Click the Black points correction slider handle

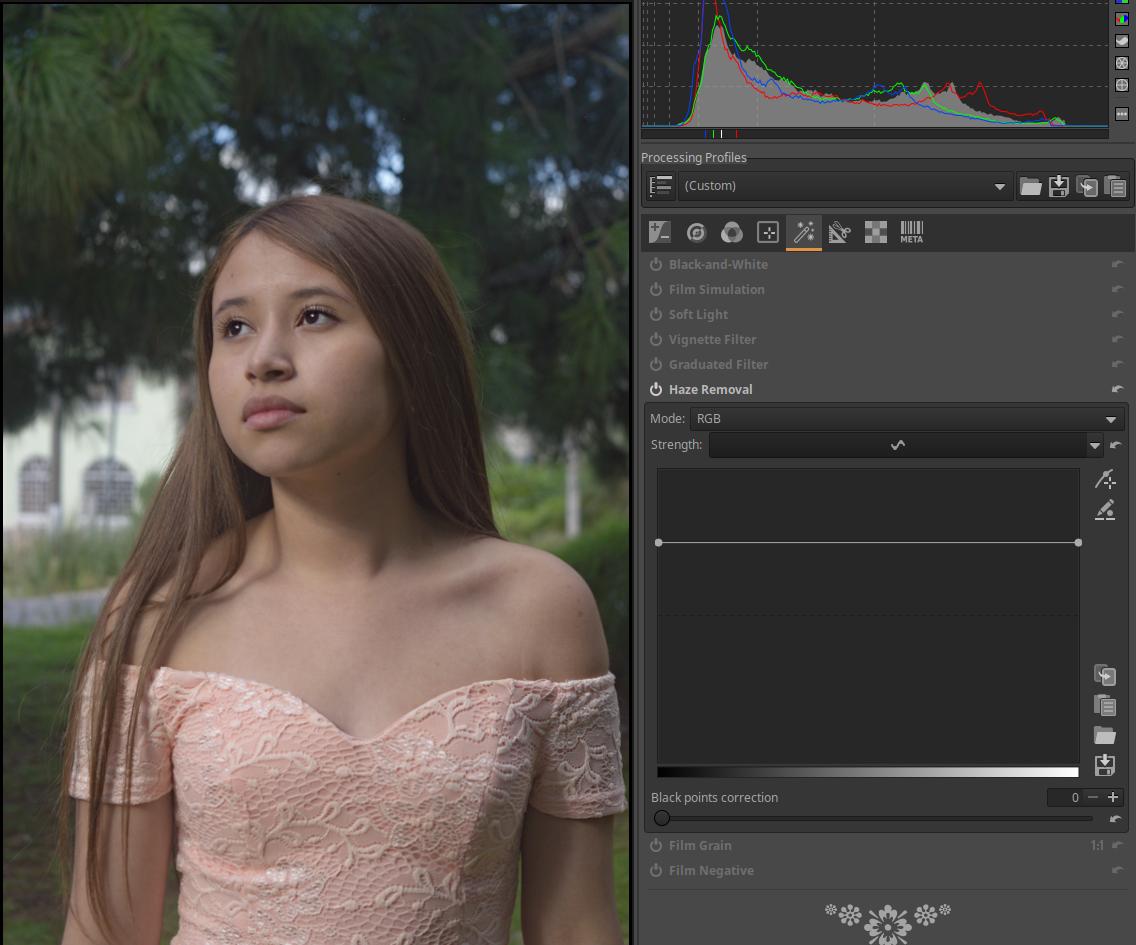[662, 818]
